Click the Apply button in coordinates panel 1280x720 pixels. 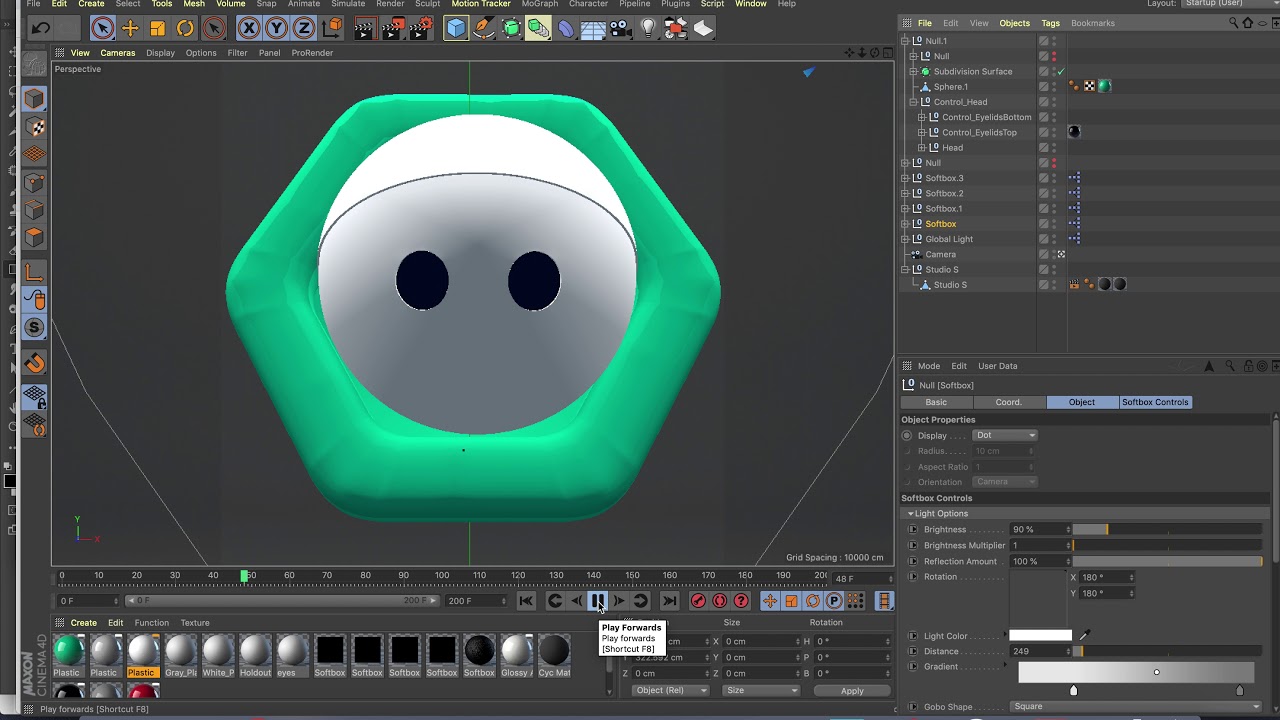coord(852,691)
